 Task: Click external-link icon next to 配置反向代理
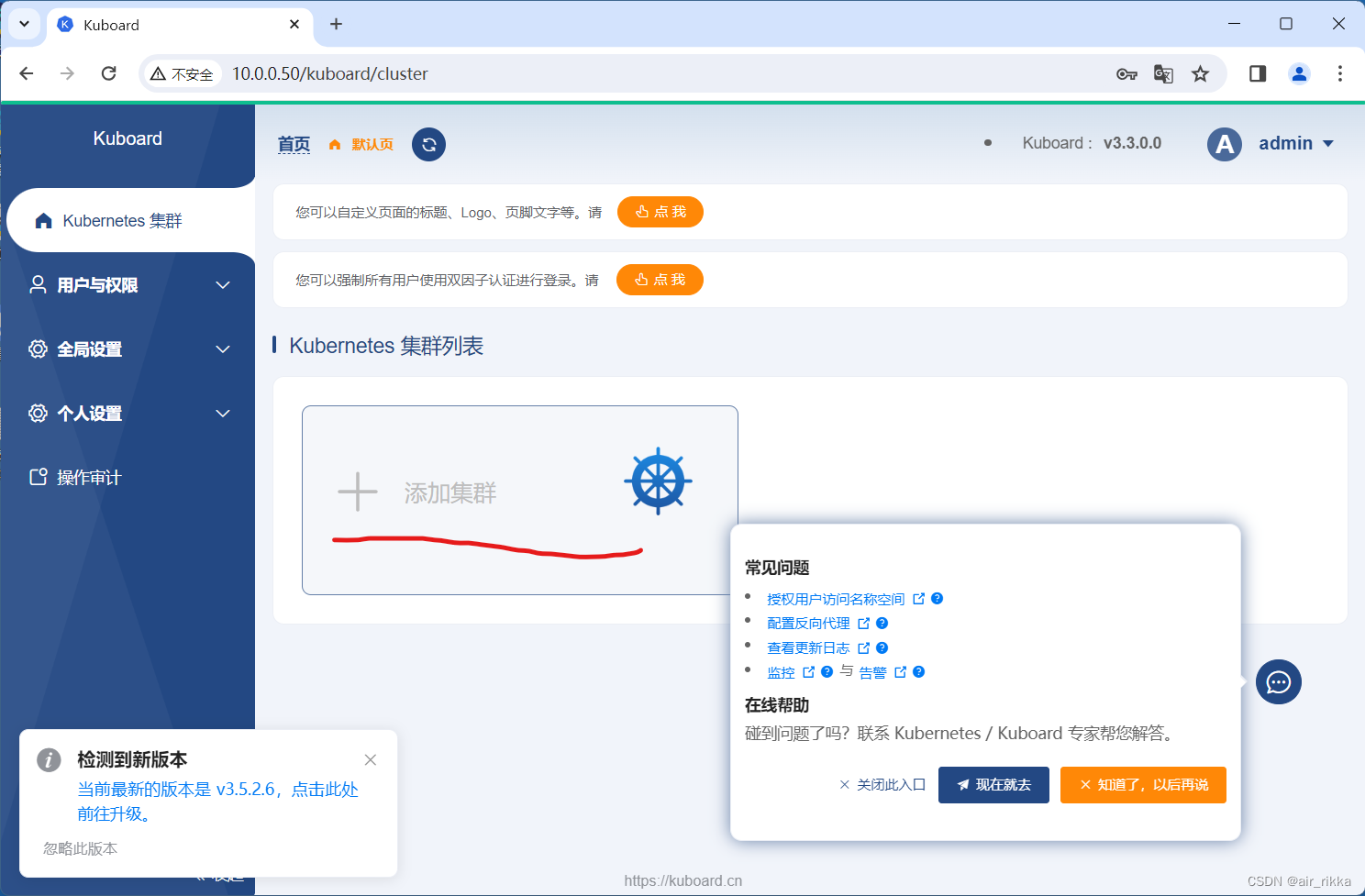863,623
